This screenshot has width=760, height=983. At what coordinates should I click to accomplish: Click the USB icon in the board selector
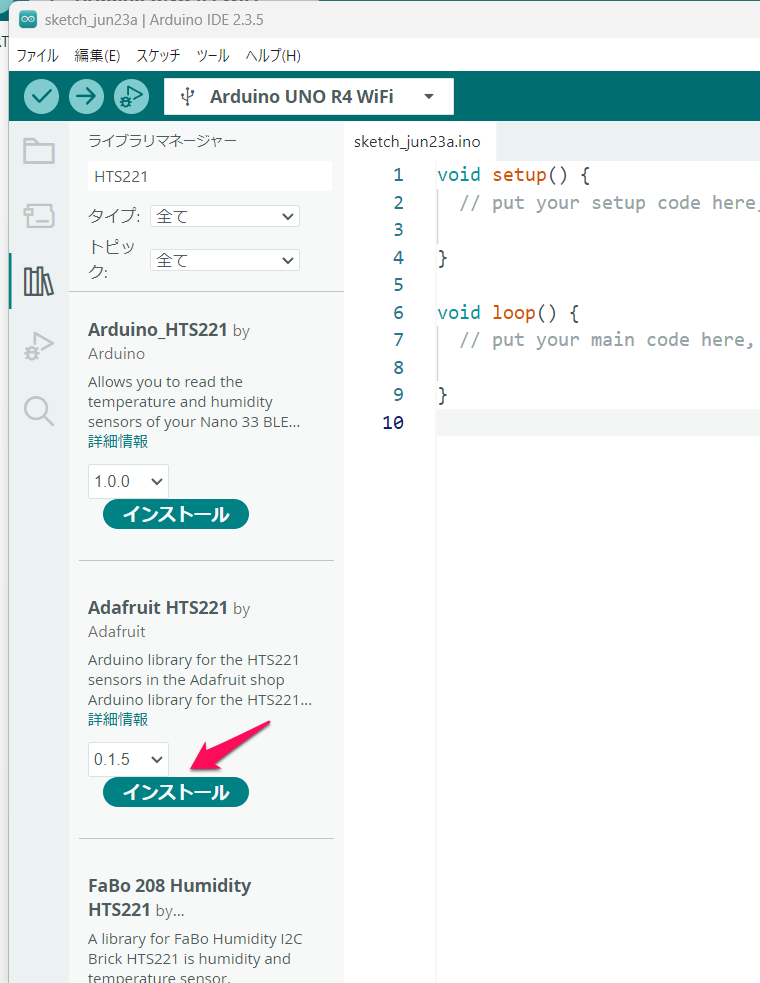coord(187,97)
